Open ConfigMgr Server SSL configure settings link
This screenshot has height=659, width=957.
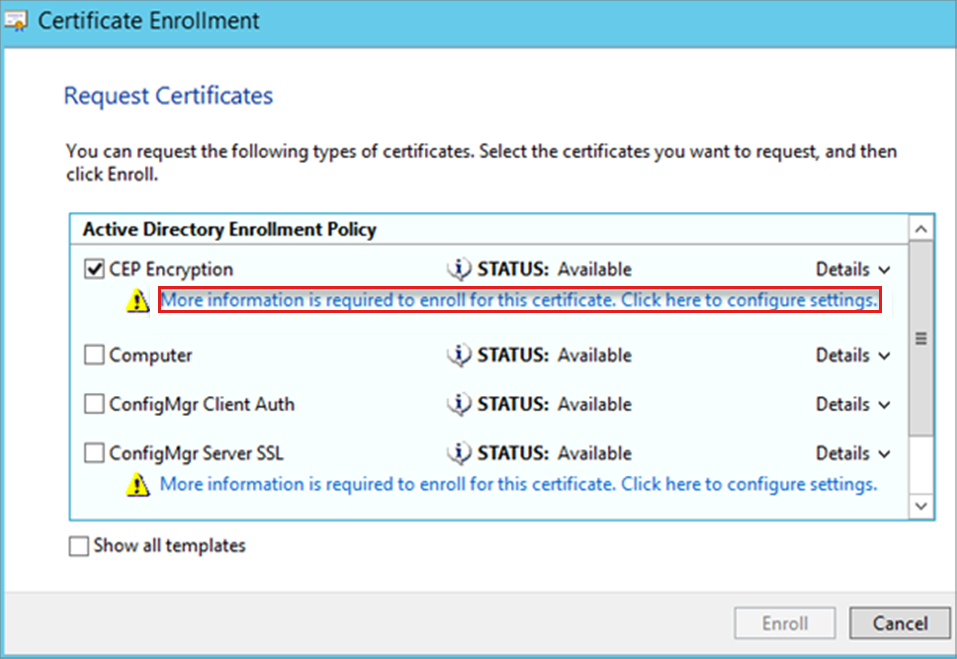click(519, 484)
